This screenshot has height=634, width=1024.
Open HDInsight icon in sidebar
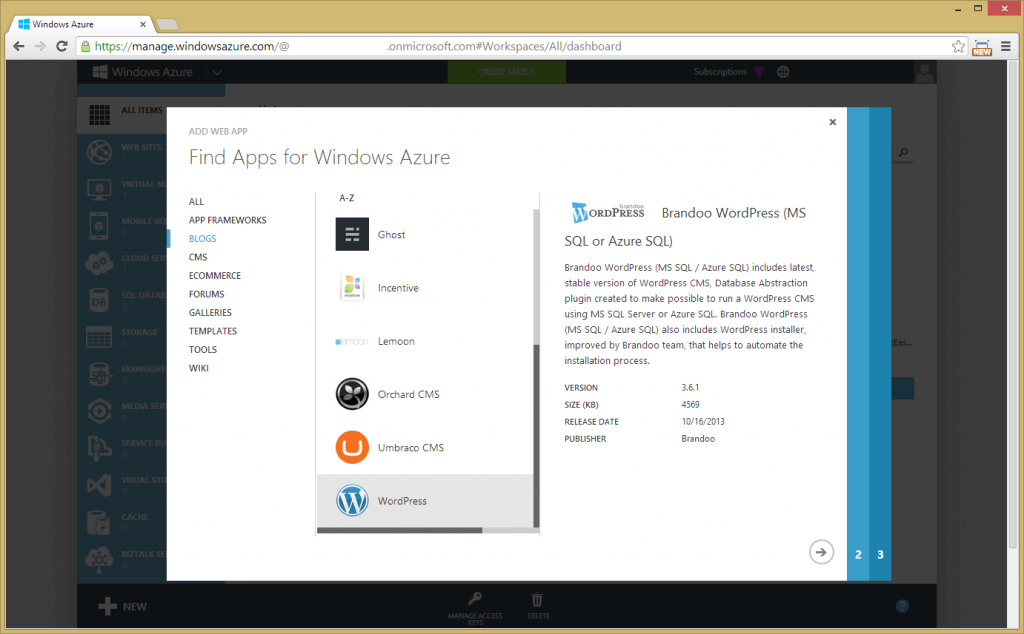tap(99, 374)
